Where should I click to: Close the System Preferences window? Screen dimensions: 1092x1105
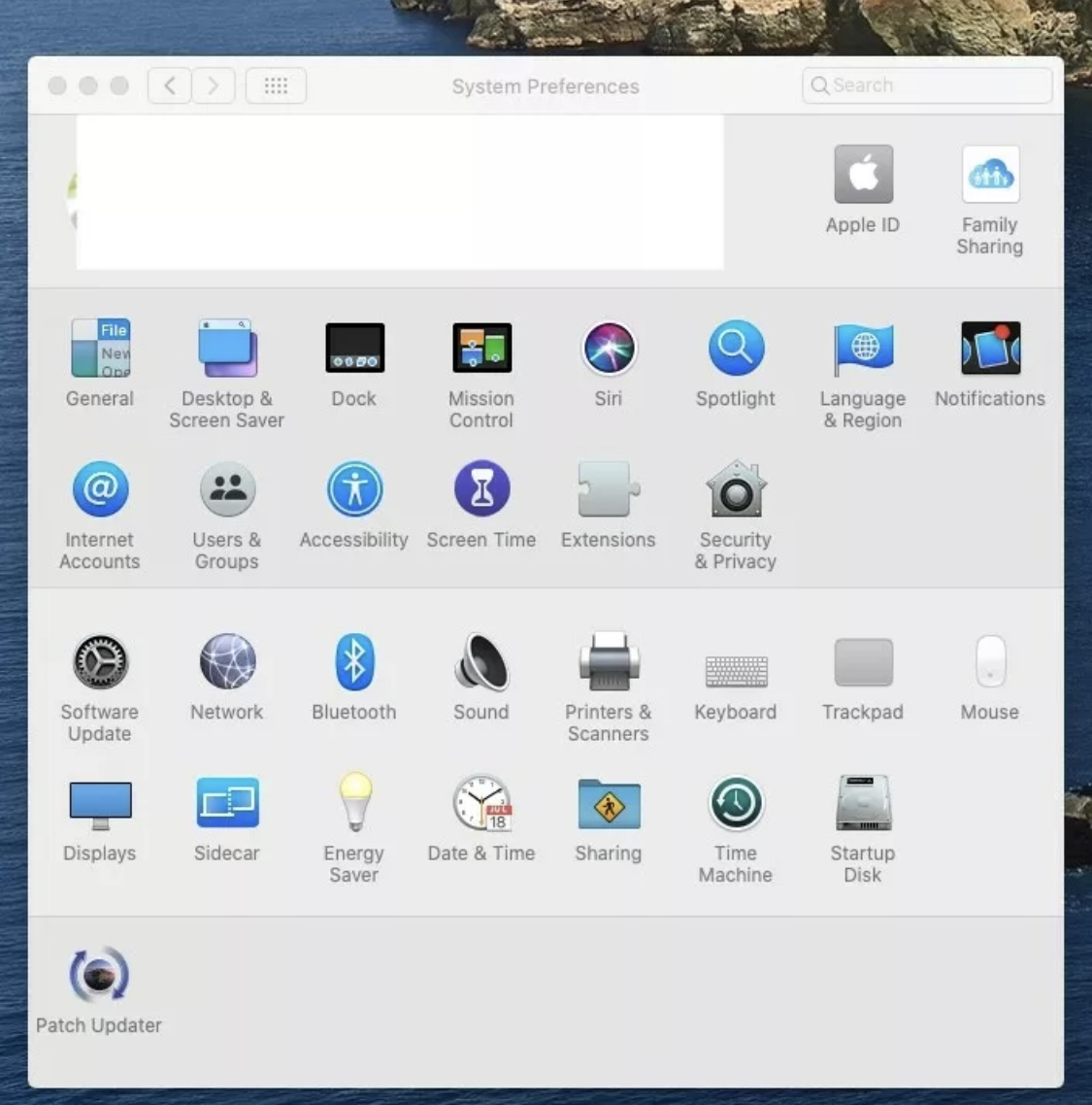57,85
